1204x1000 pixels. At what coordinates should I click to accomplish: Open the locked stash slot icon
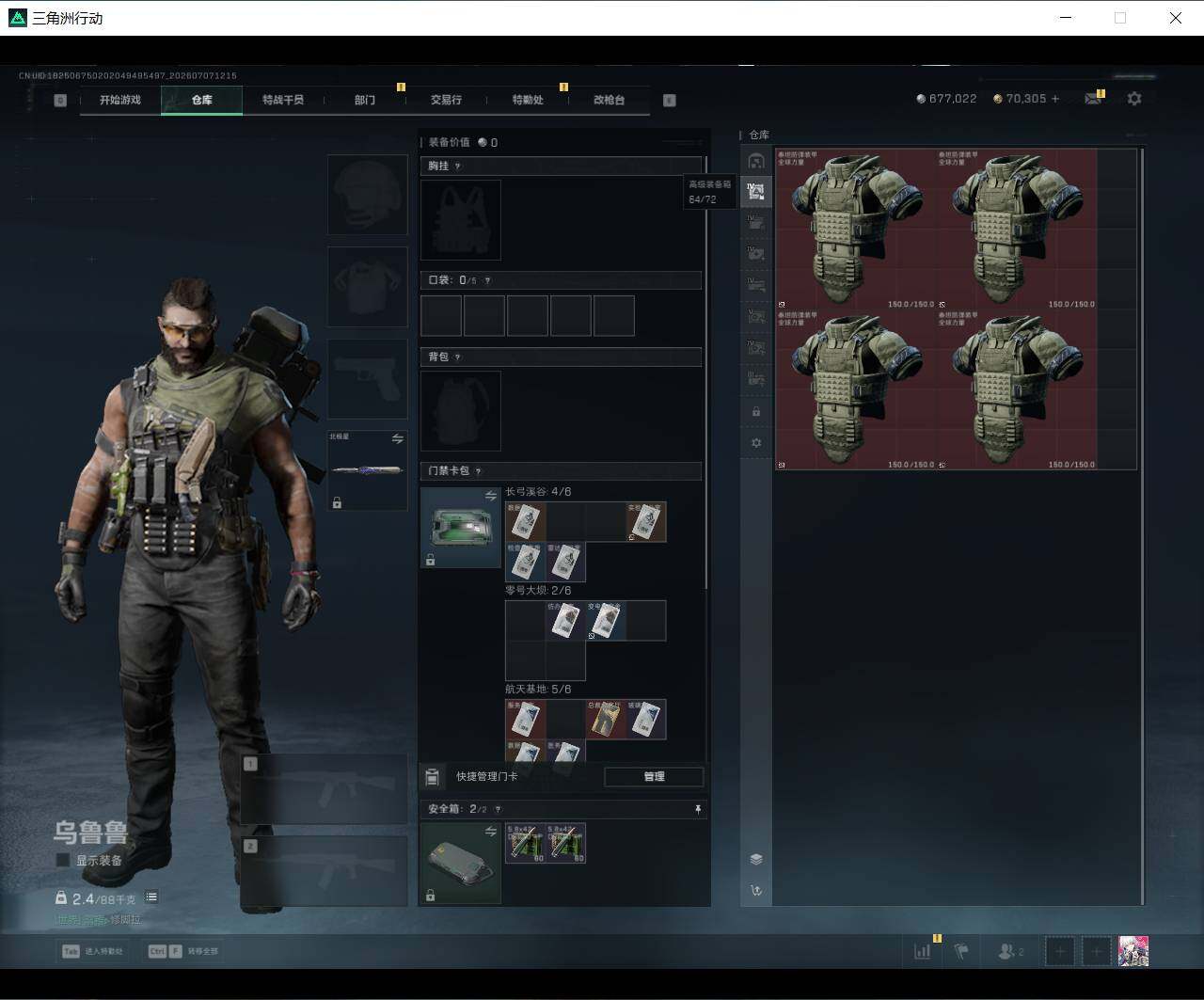tap(756, 412)
